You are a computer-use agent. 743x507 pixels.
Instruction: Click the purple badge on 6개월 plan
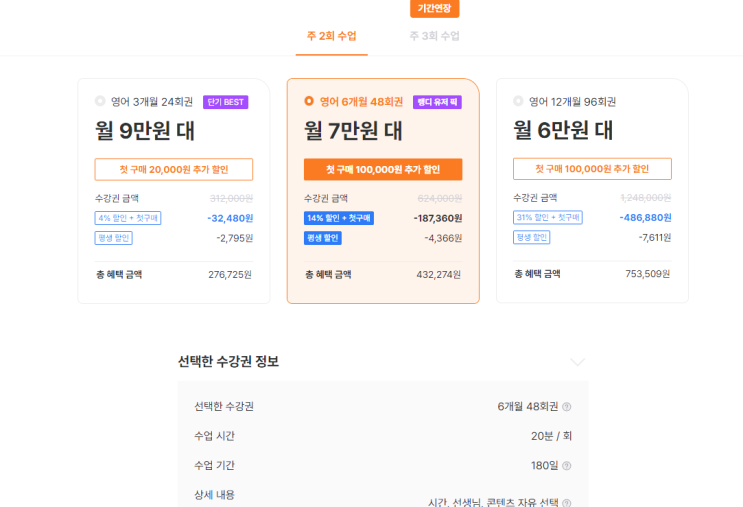pos(437,102)
